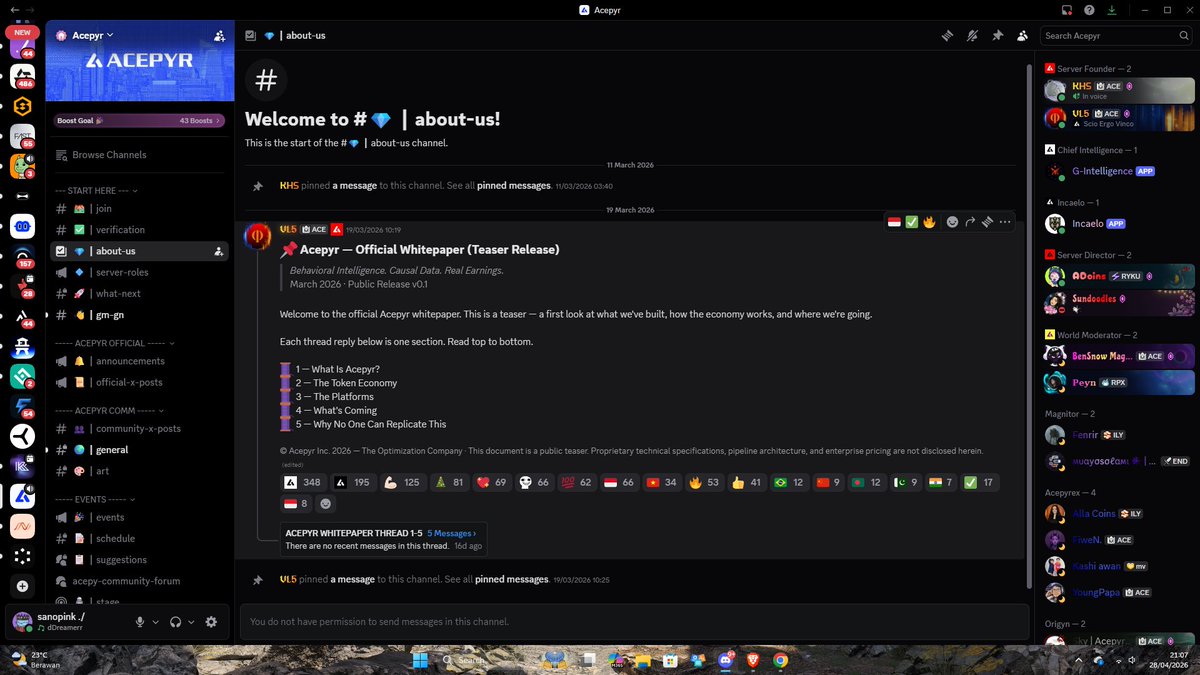Mute the microphone in user panel
Image resolution: width=1200 pixels, height=675 pixels.
click(141, 622)
